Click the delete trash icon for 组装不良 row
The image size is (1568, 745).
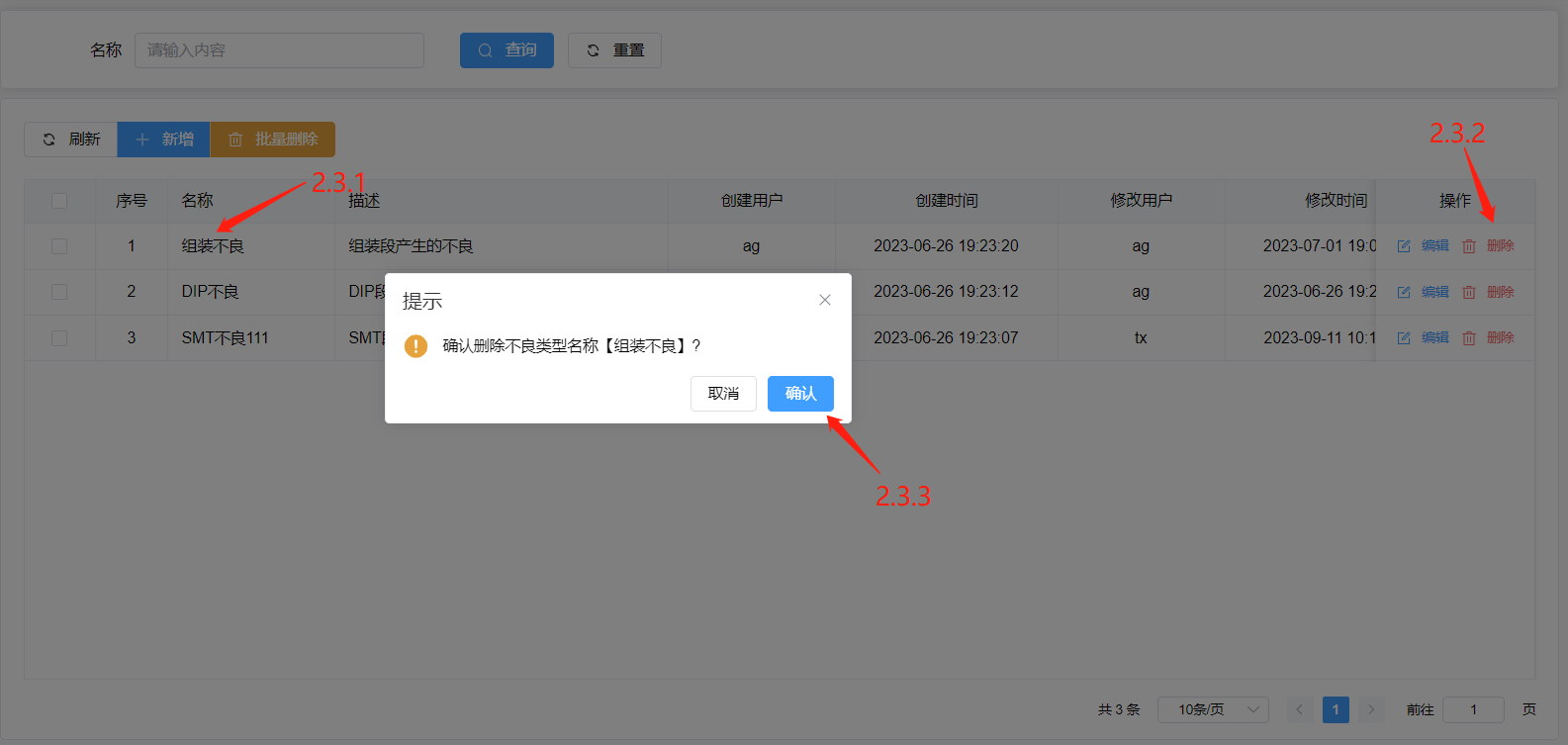tap(1469, 246)
